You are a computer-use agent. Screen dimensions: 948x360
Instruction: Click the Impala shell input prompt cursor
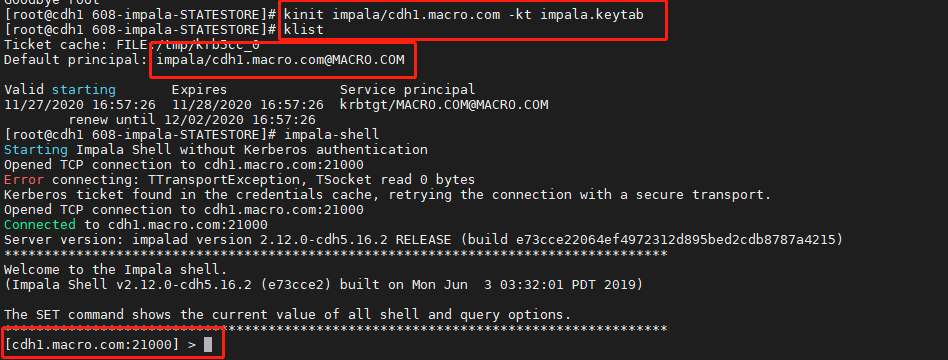tap(208, 345)
